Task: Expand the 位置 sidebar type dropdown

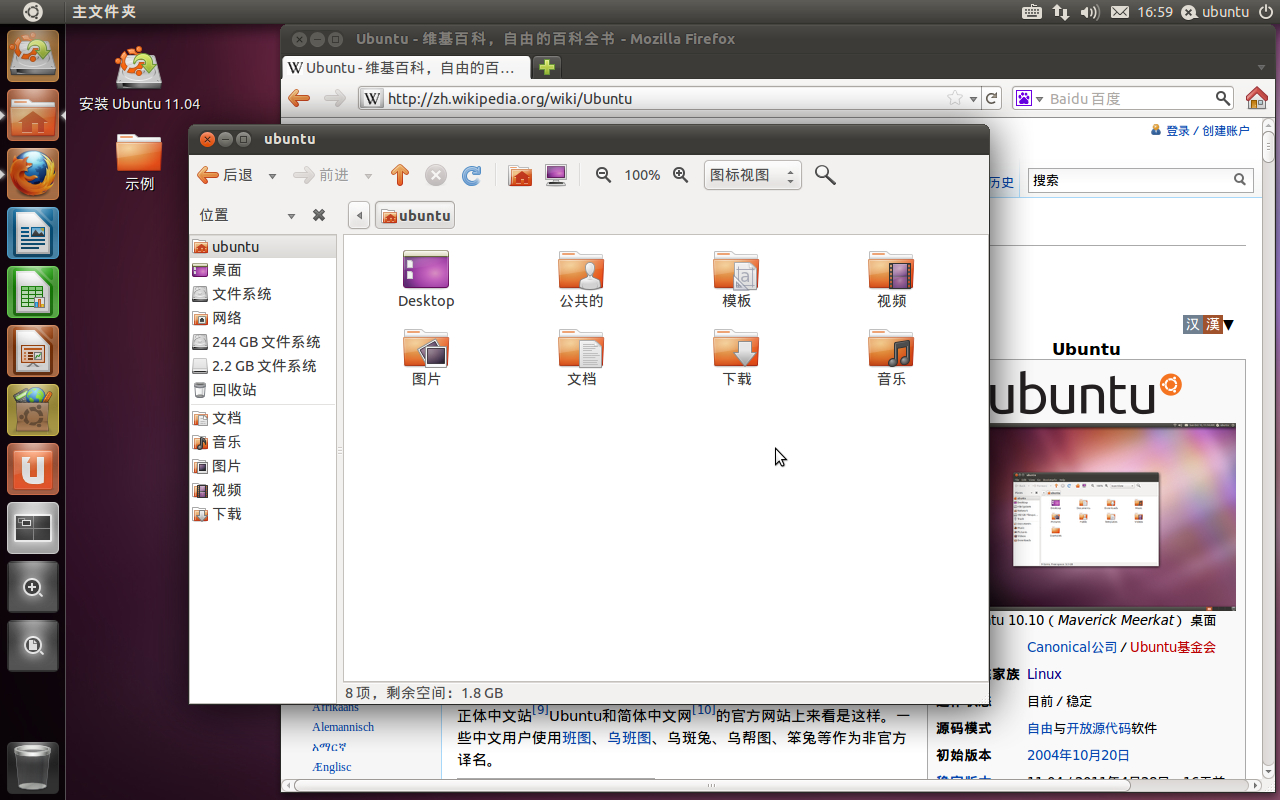Action: 291,216
